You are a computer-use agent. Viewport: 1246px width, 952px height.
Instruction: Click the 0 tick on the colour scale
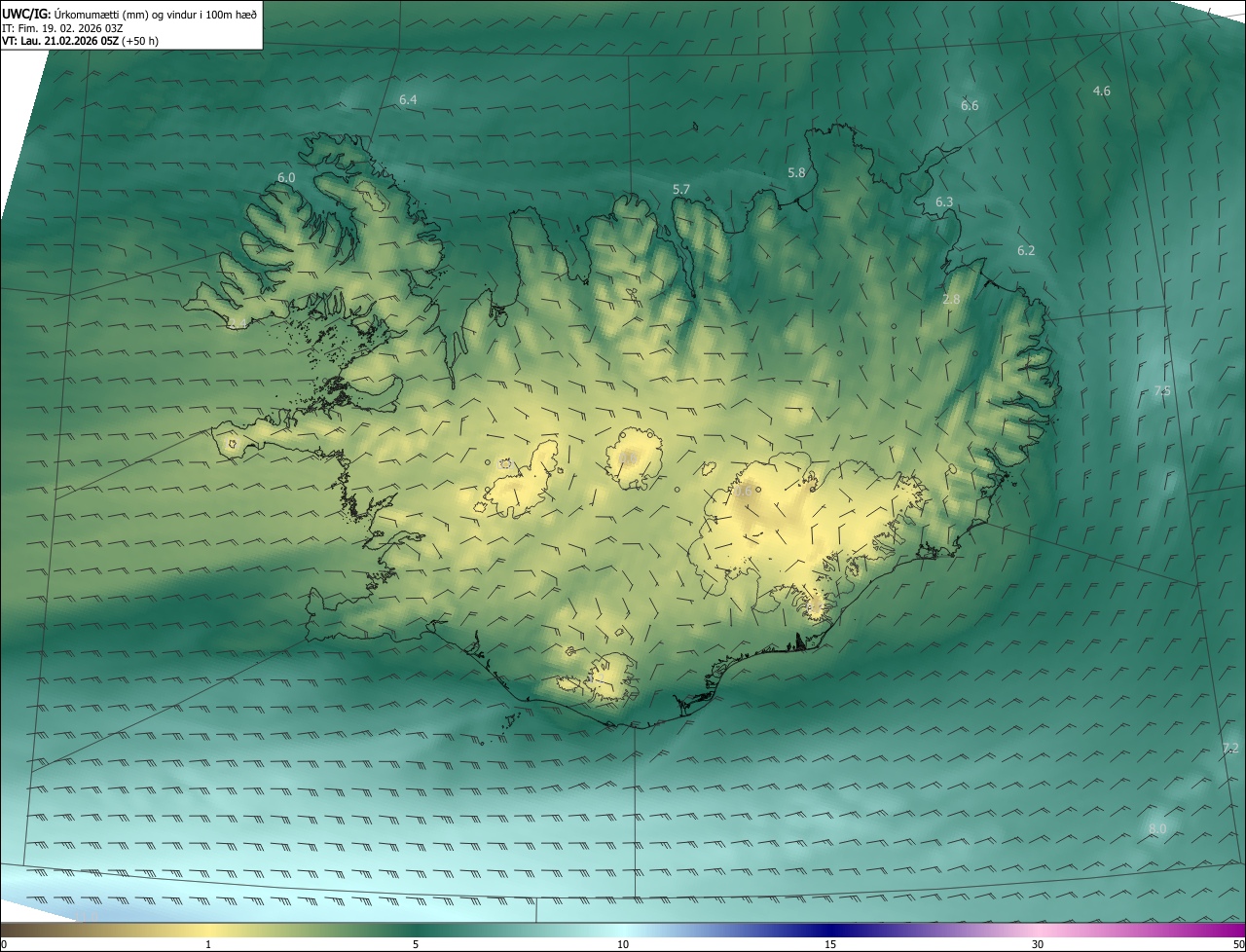[x=4, y=944]
